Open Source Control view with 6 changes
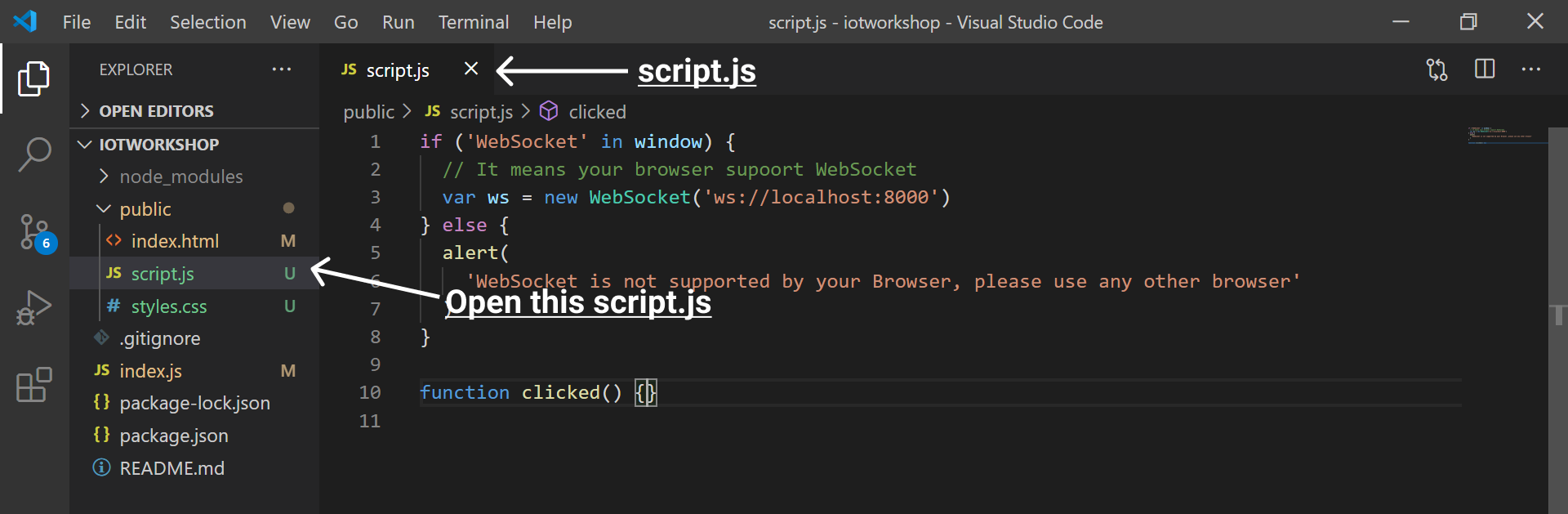 click(x=36, y=233)
